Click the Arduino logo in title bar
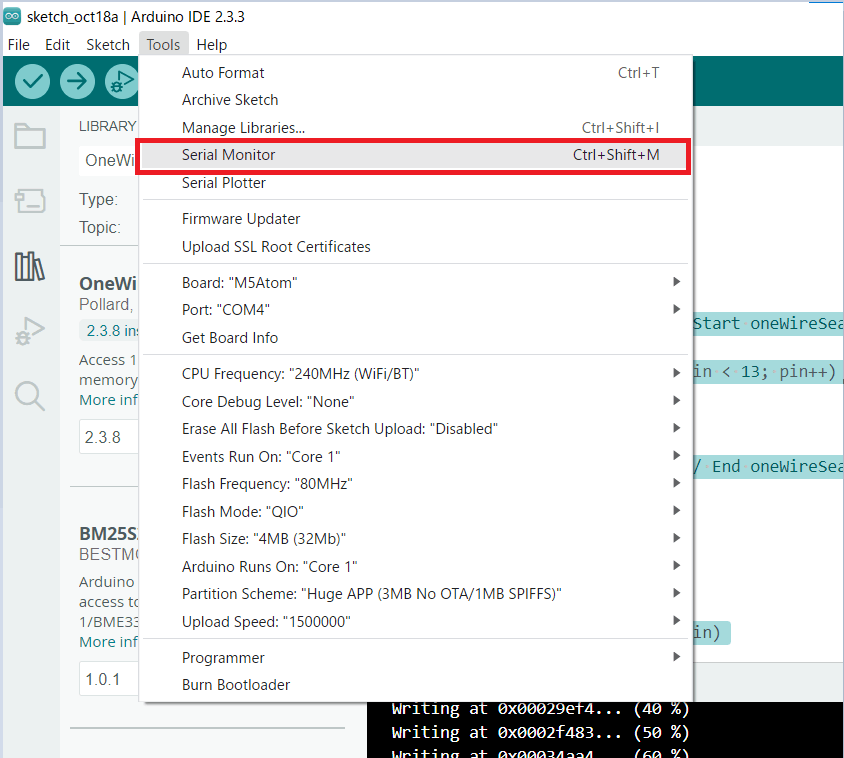The image size is (844, 758). pos(12,16)
